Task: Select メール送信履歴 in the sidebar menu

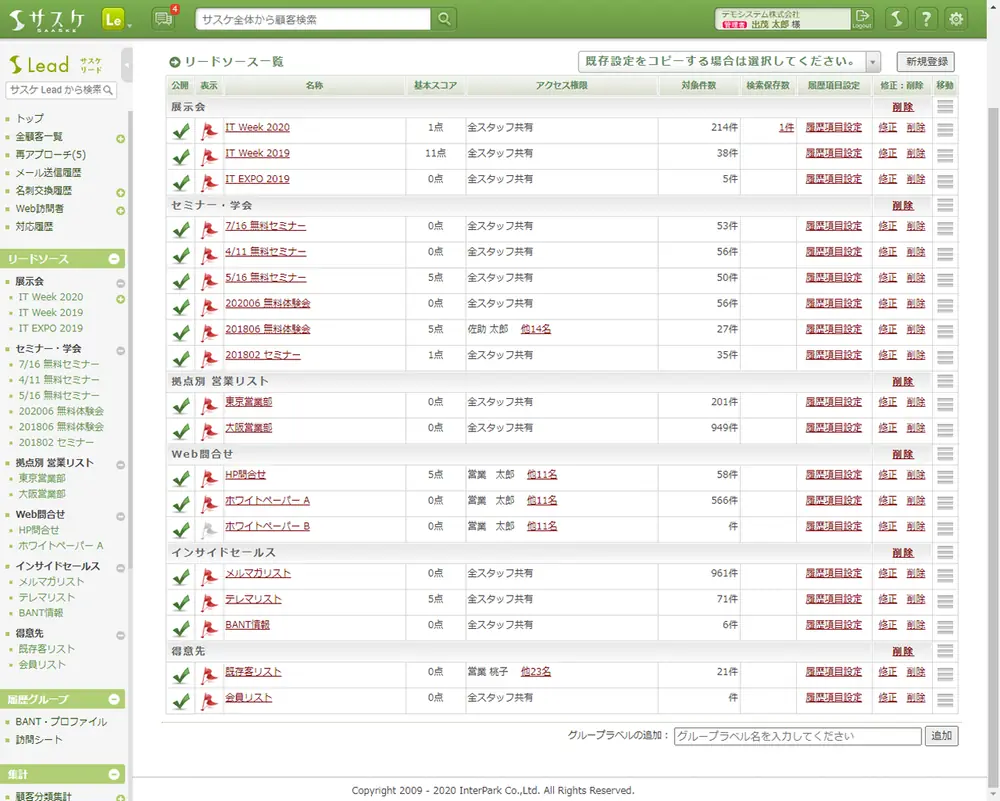Action: click(x=49, y=173)
